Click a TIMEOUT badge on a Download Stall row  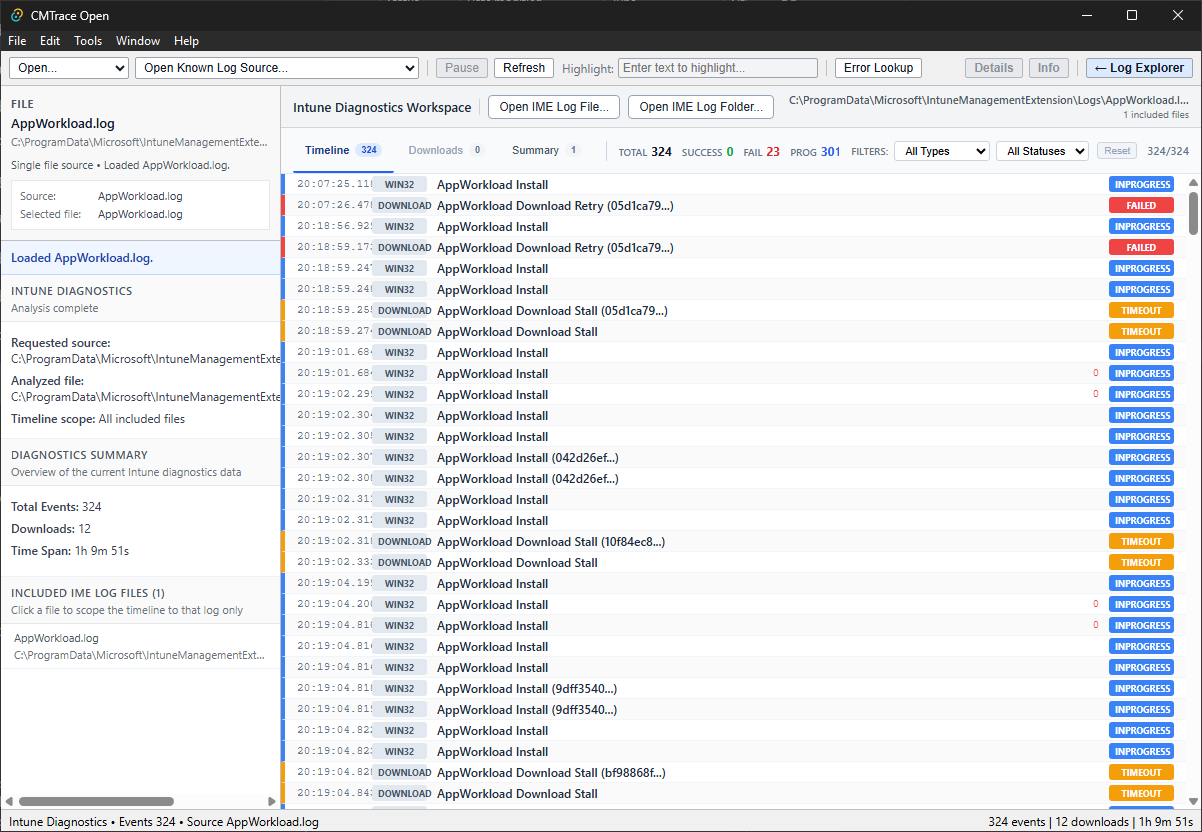(1141, 310)
